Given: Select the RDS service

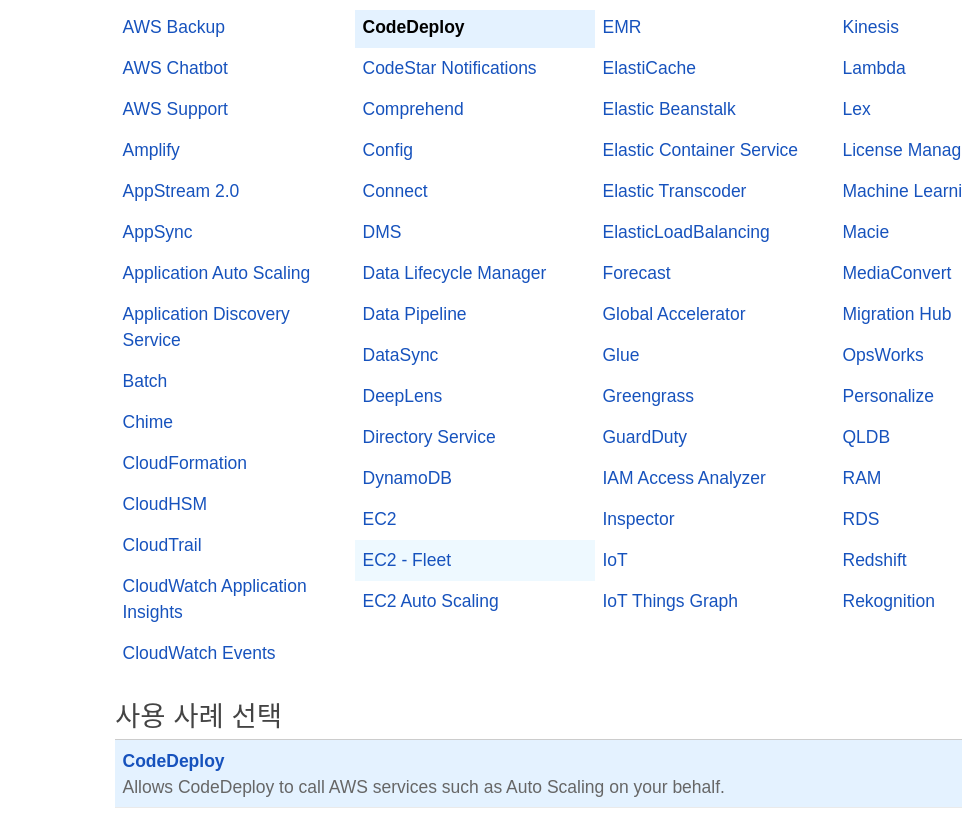Looking at the screenshot, I should (x=861, y=519).
